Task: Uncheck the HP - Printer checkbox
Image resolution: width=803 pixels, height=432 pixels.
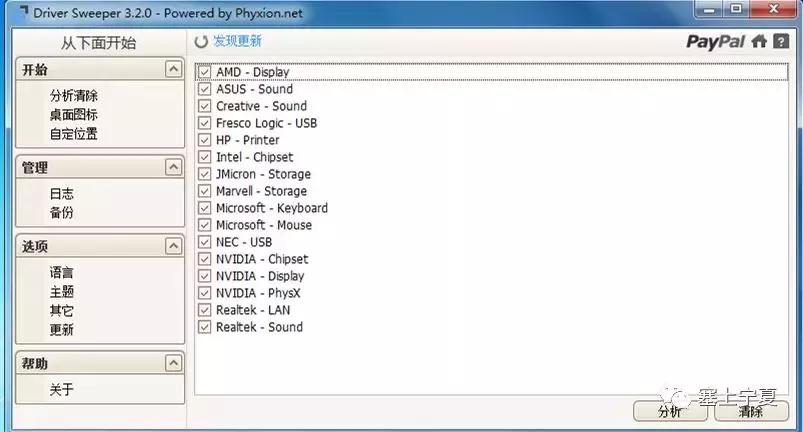Action: click(x=204, y=140)
